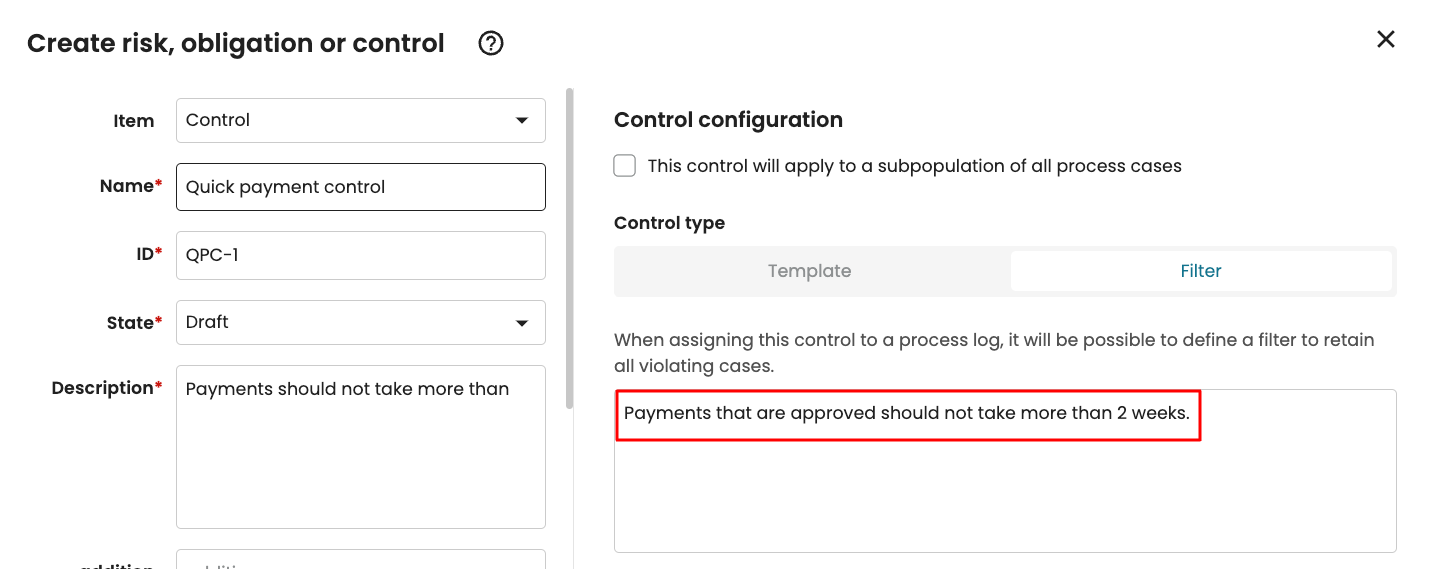Expand the State dropdown showing Draft
1436x569 pixels.
point(360,322)
